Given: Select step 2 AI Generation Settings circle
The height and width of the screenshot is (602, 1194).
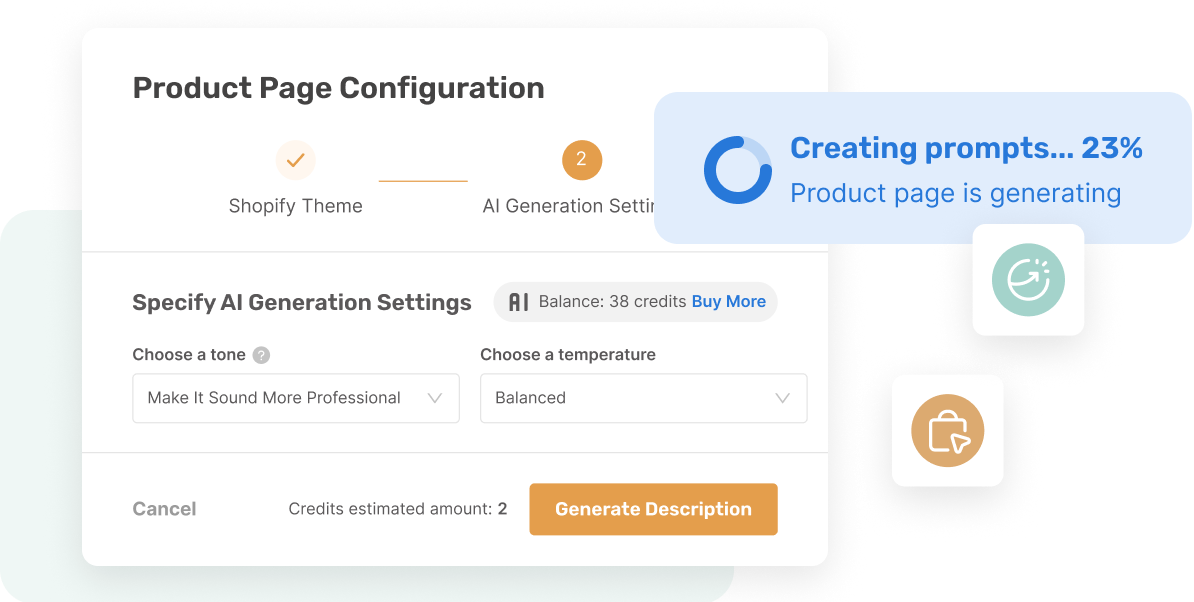Looking at the screenshot, I should pyautogui.click(x=582, y=160).
